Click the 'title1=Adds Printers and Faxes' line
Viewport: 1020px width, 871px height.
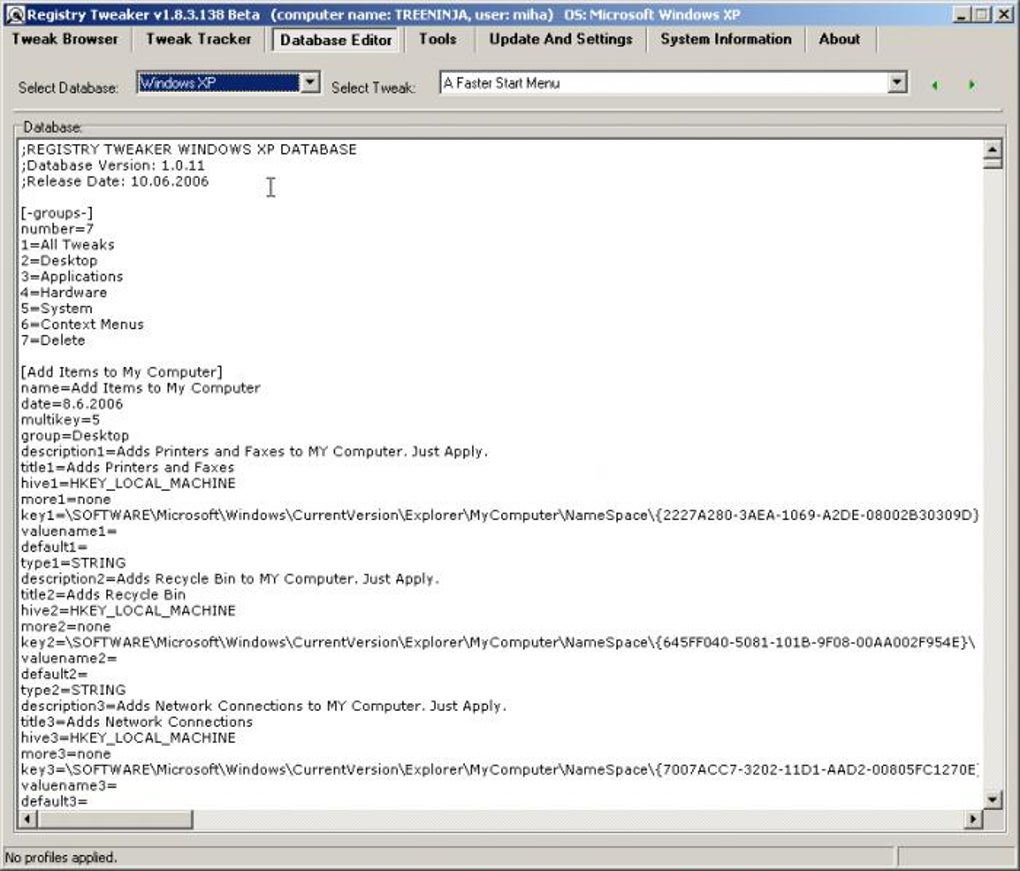click(128, 467)
